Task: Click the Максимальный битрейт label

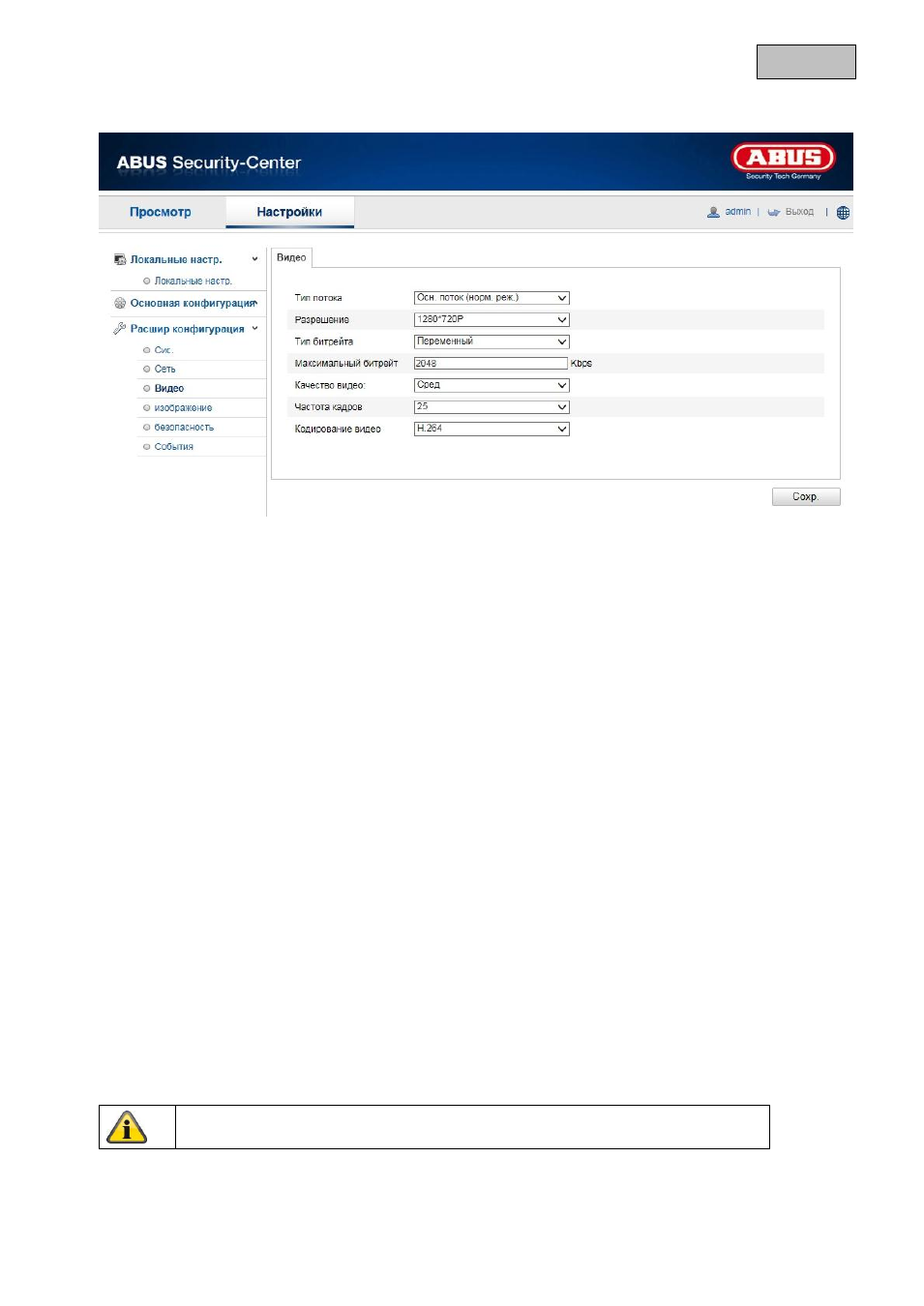Action: click(x=346, y=364)
